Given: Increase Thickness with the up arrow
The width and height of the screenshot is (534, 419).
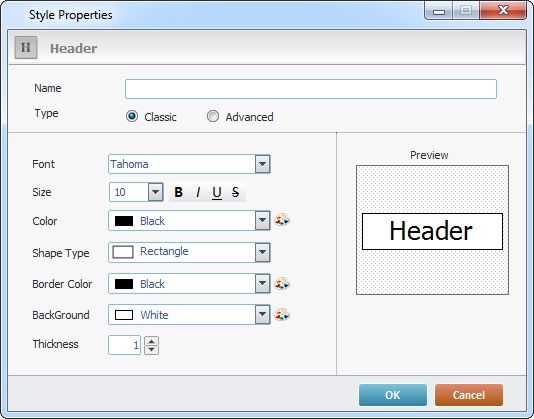Looking at the screenshot, I should (152, 341).
